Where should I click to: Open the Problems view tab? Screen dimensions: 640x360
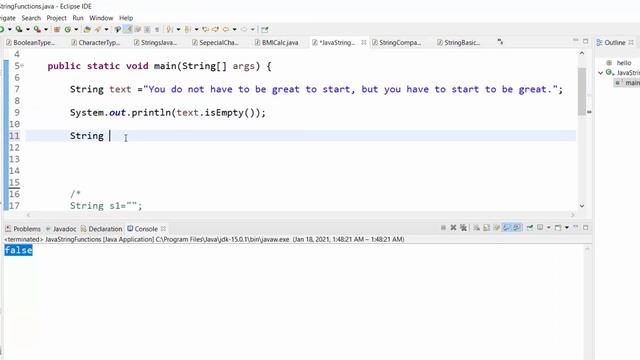click(x=23, y=229)
